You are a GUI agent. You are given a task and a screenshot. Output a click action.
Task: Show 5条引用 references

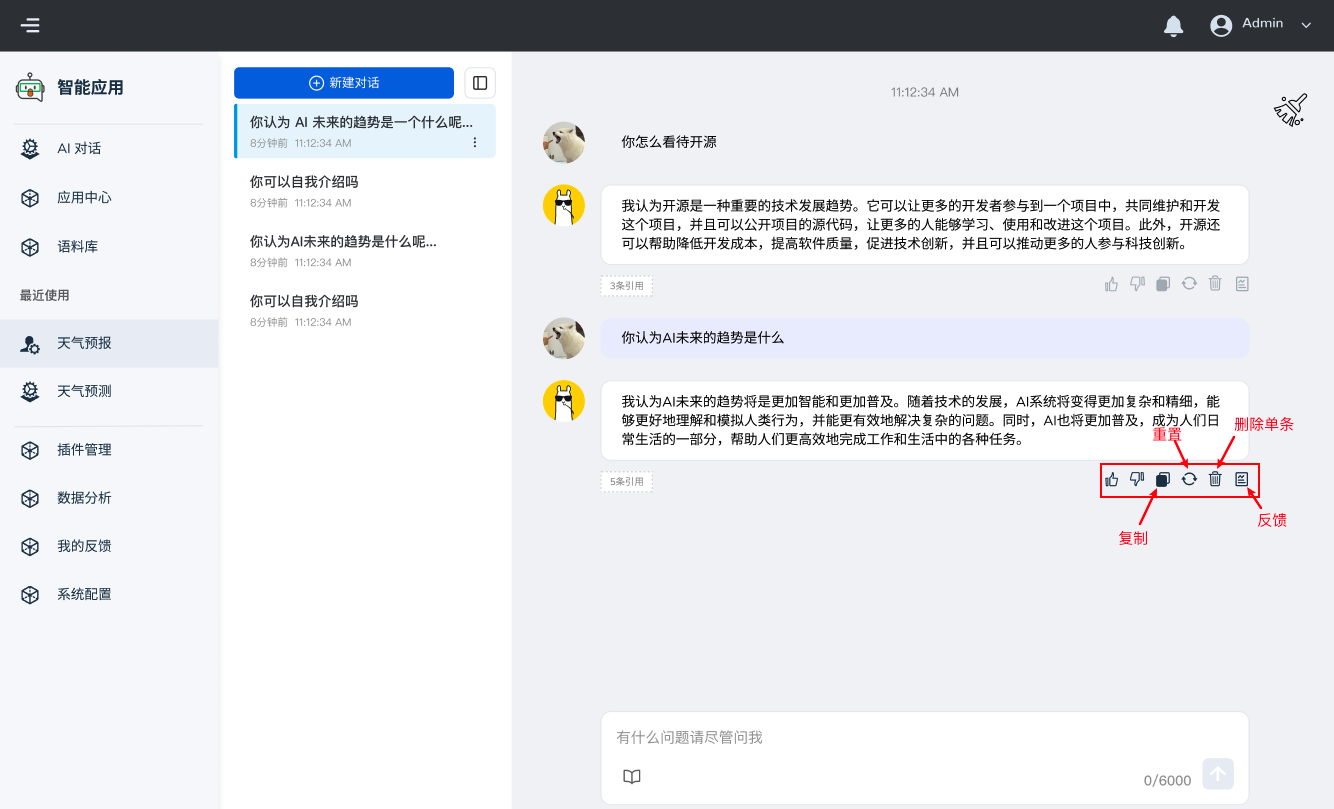[627, 482]
